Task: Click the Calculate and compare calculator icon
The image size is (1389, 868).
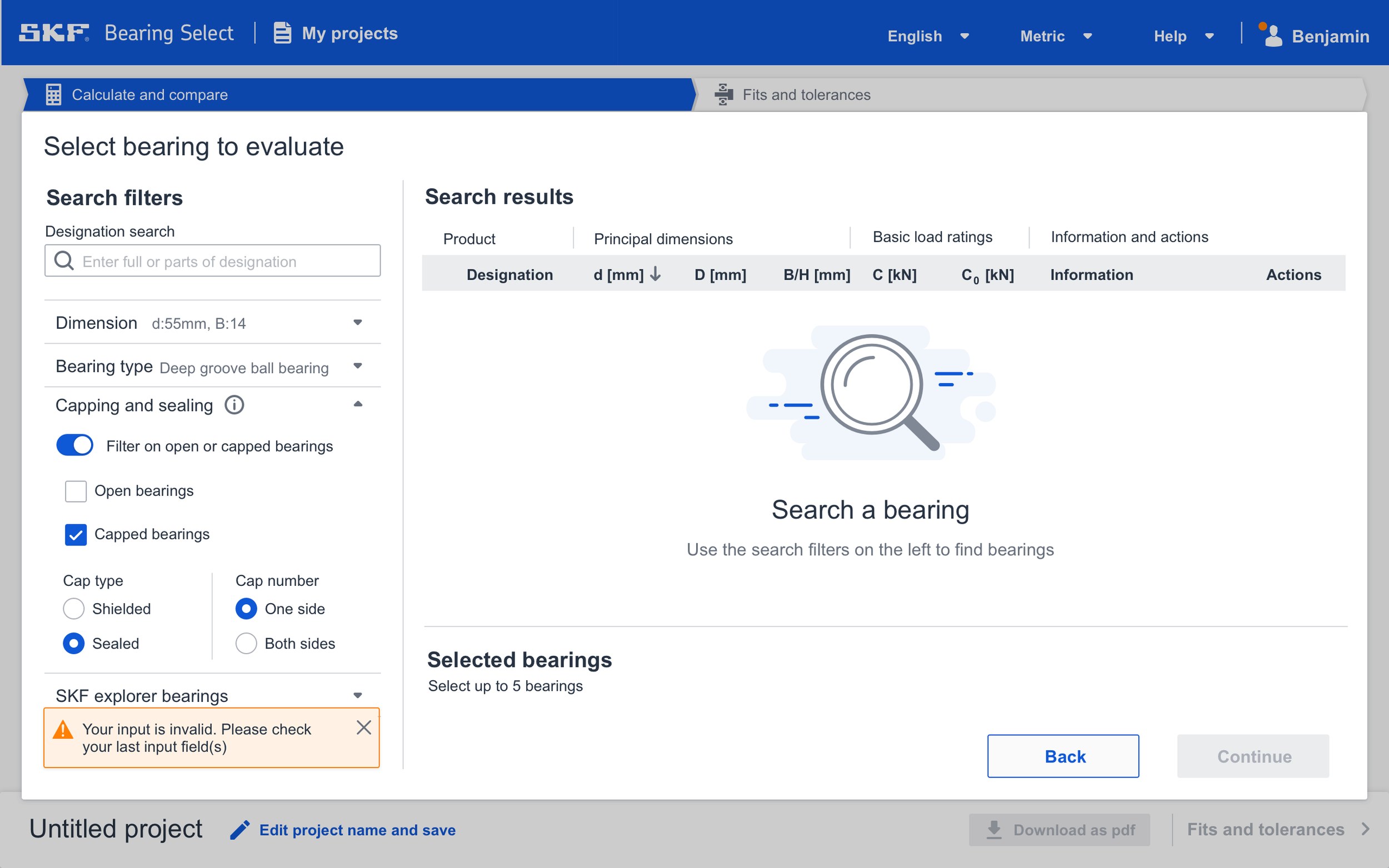Action: [53, 95]
